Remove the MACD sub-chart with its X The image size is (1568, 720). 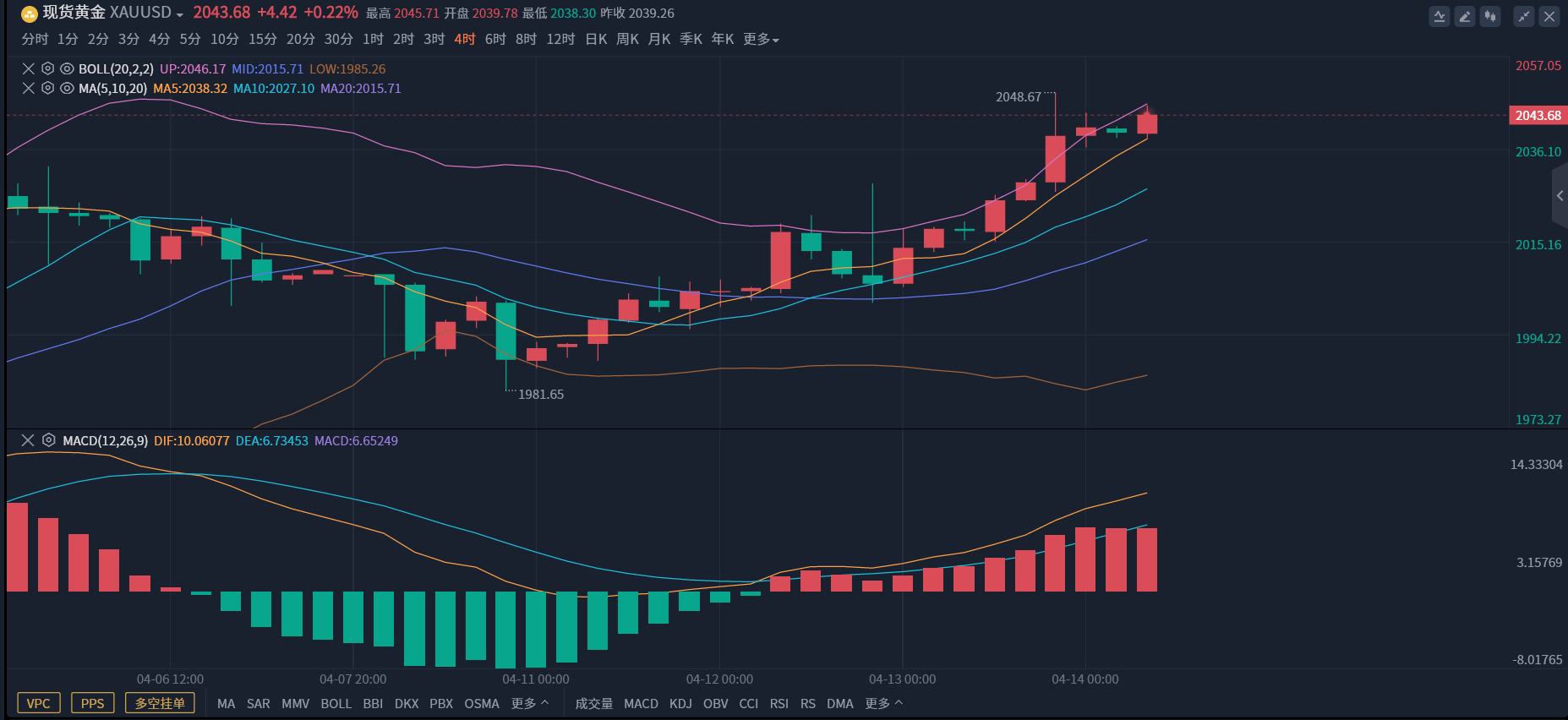click(x=28, y=440)
